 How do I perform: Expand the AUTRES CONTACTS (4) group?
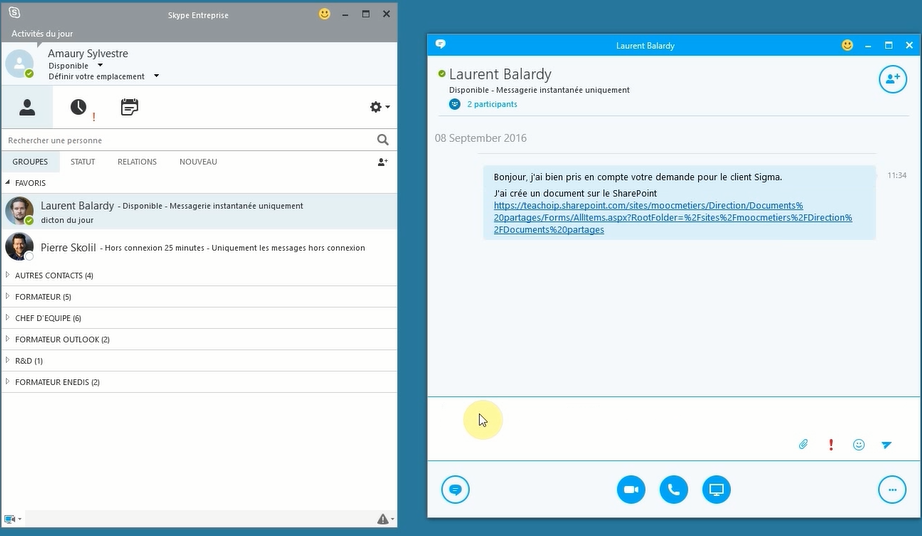click(x=8, y=274)
